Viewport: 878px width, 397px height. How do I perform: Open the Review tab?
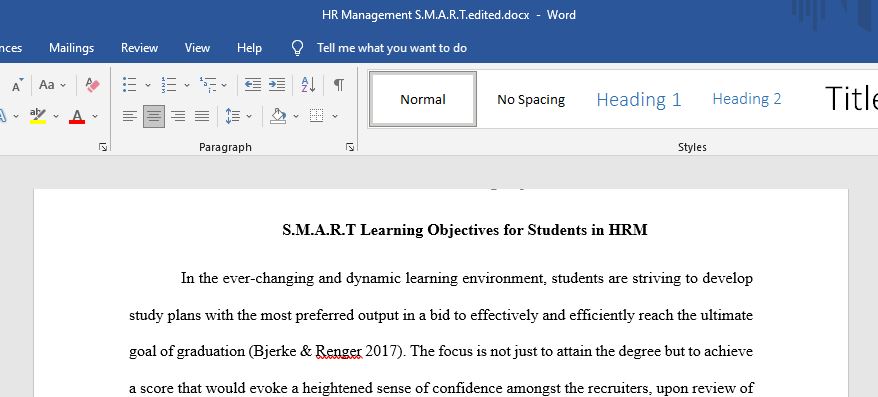point(139,48)
